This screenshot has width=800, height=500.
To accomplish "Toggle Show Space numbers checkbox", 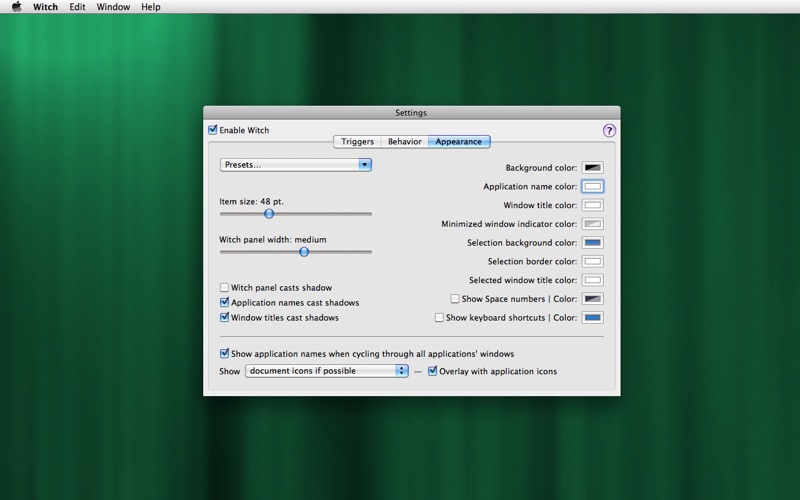I will pyautogui.click(x=455, y=299).
